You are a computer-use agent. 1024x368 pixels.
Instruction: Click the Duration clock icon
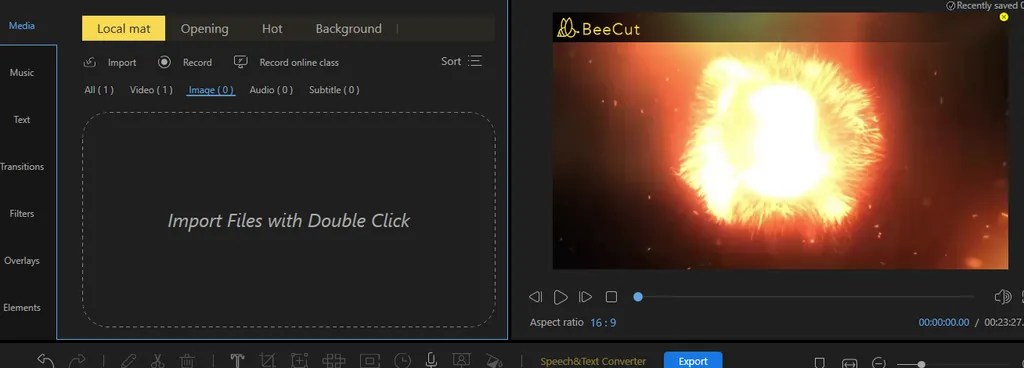coord(403,361)
